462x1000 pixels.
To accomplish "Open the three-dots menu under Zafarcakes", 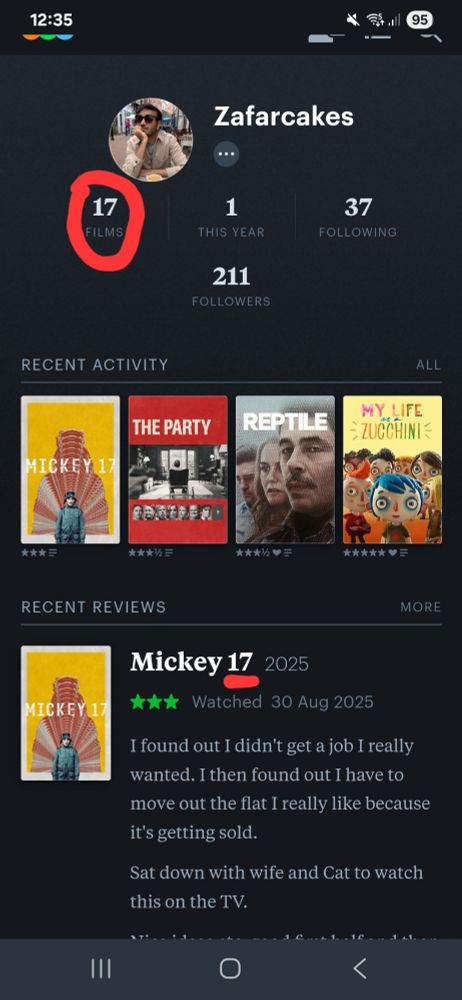I will pos(227,154).
